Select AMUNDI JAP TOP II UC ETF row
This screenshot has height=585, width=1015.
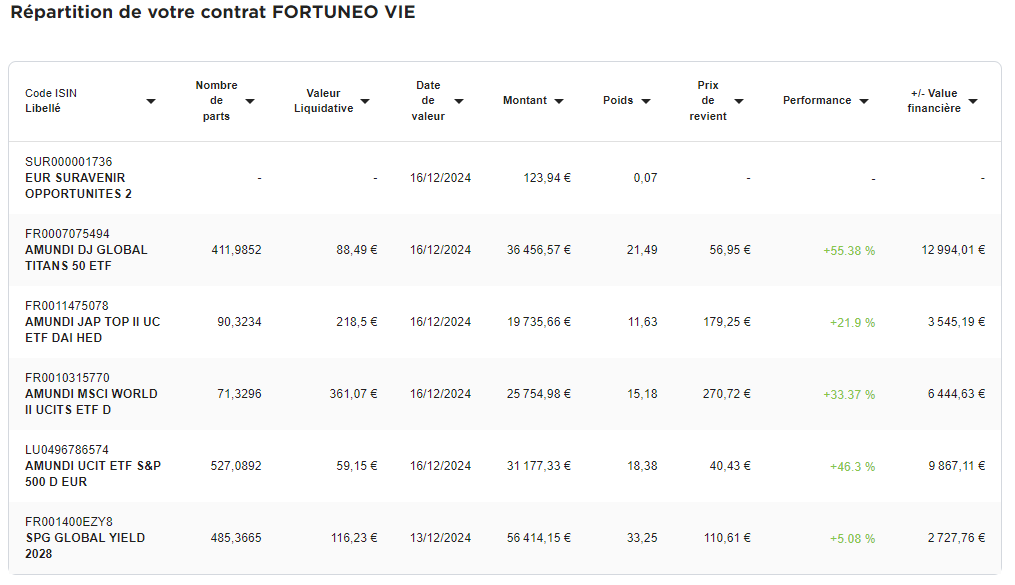click(x=505, y=322)
